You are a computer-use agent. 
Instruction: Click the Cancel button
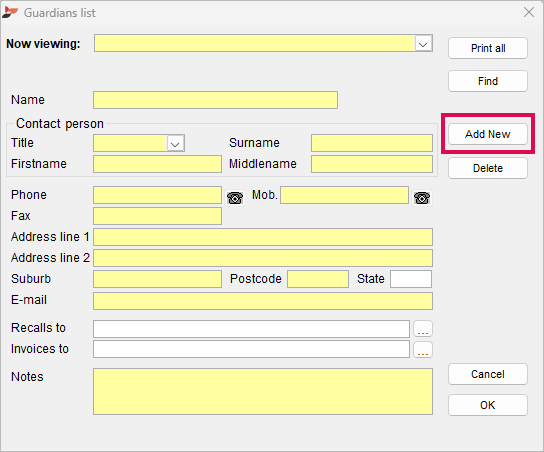(487, 374)
